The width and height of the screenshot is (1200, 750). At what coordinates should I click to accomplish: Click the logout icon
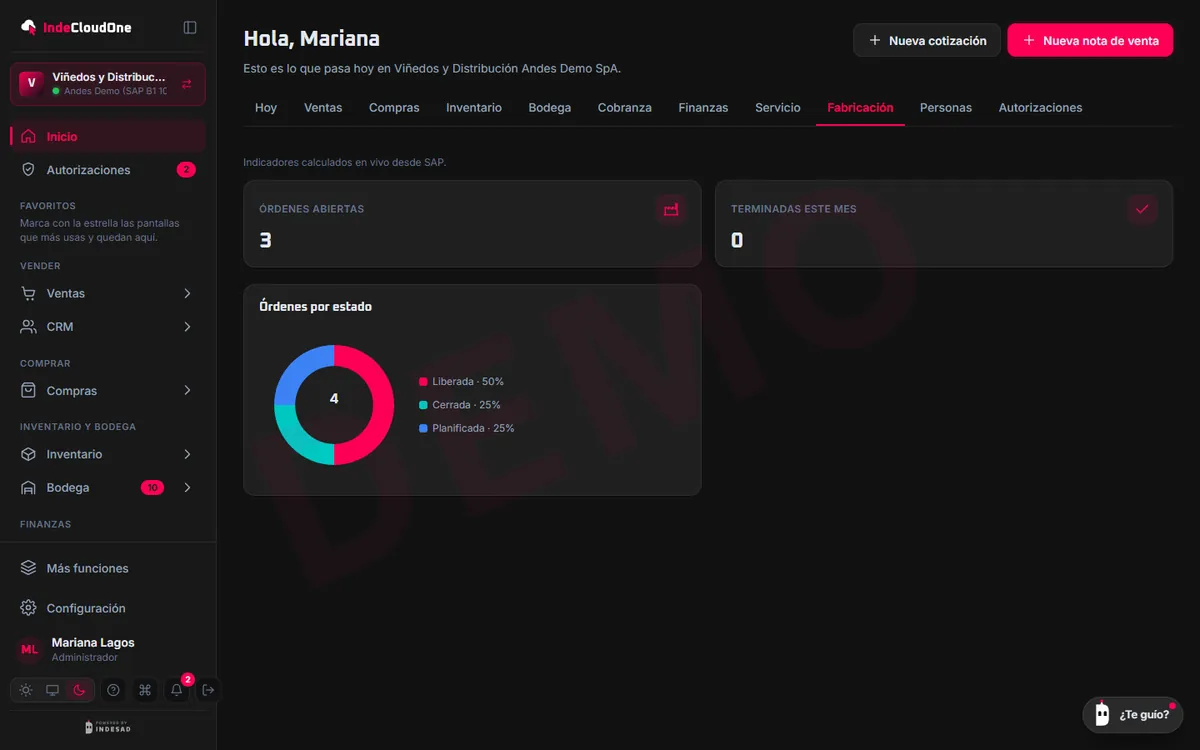(x=208, y=690)
